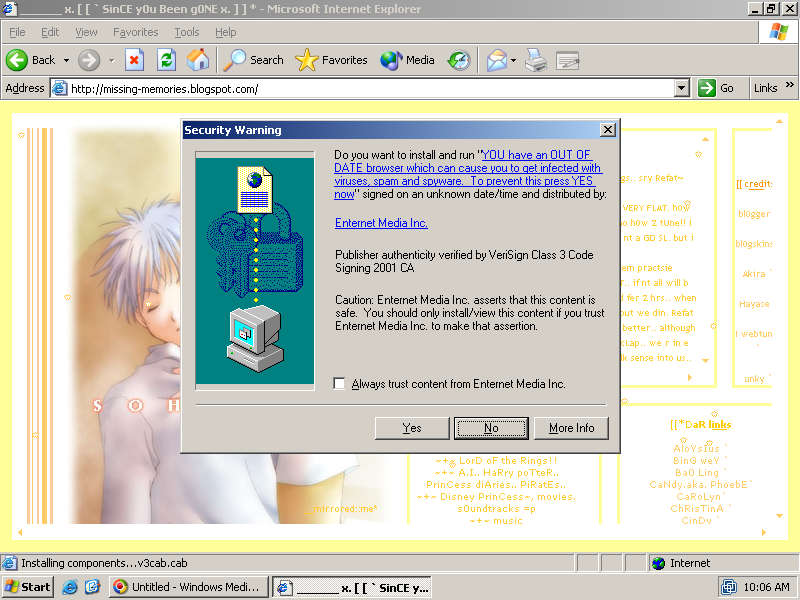This screenshot has width=800, height=600.
Task: Open the Mail button dropdown arrow
Action: pyautogui.click(x=513, y=60)
